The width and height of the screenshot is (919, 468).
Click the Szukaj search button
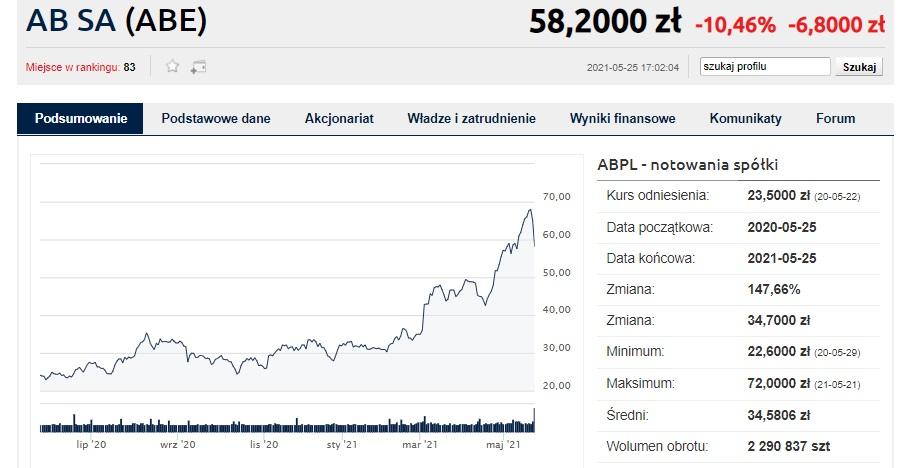point(859,67)
